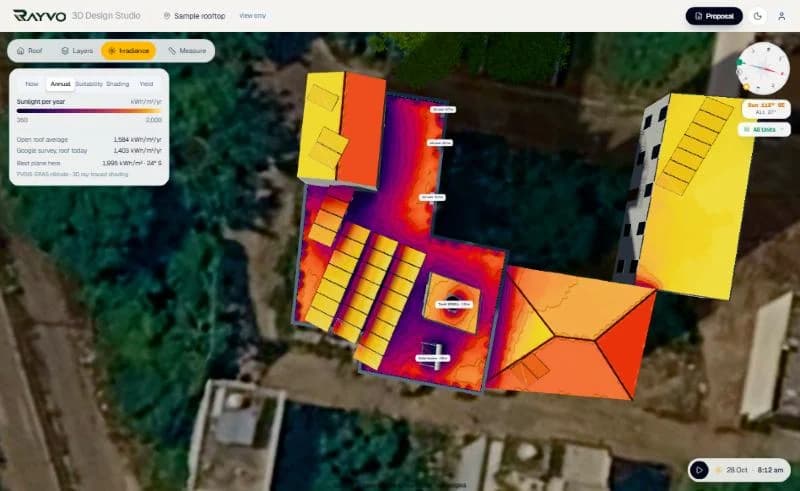800x491 pixels.
Task: Switch to the Layers toolbar tab
Action: click(x=77, y=51)
